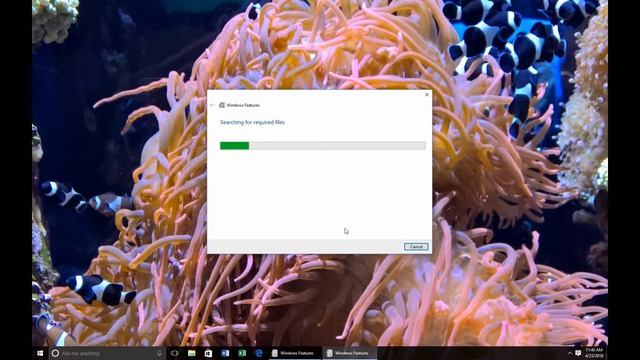Click the Cortana circle icon
Image resolution: width=640 pixels, height=360 pixels.
(55, 353)
